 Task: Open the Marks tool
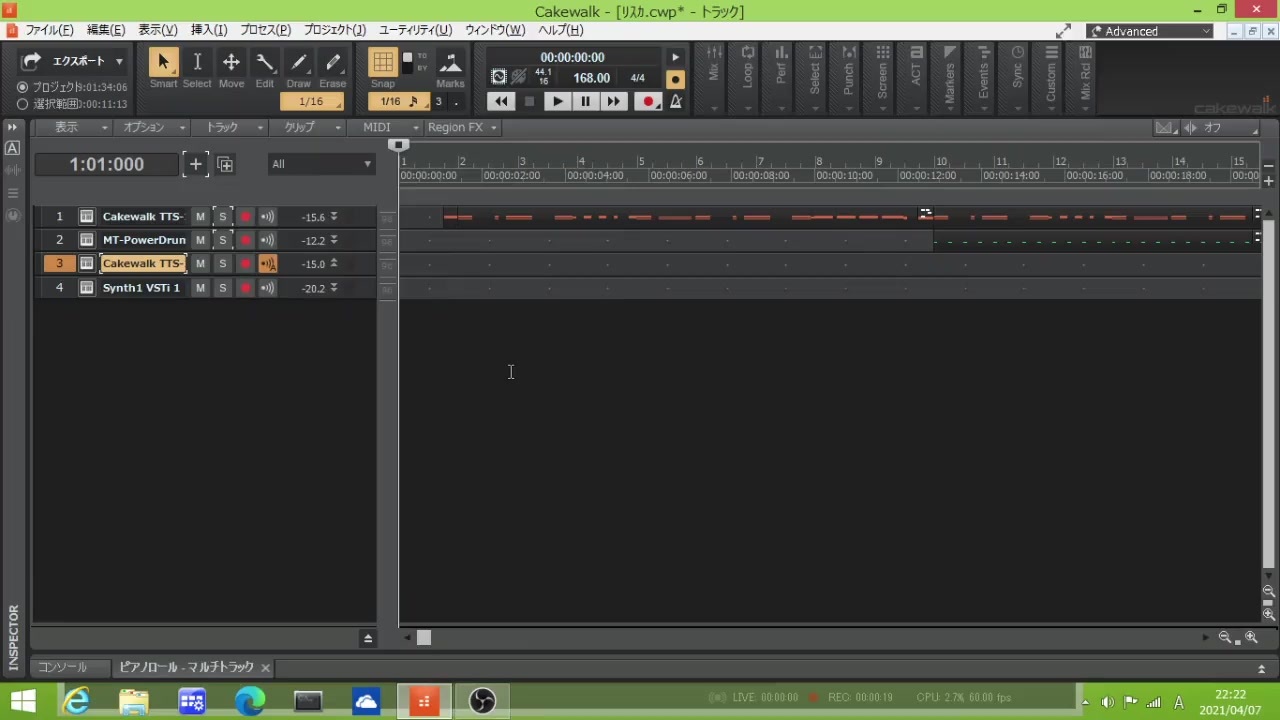coord(451,63)
